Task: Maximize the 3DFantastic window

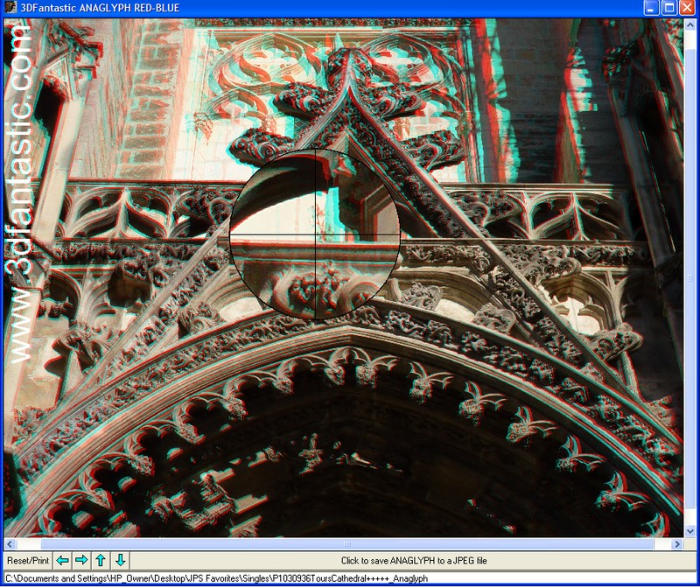Action: [x=669, y=8]
